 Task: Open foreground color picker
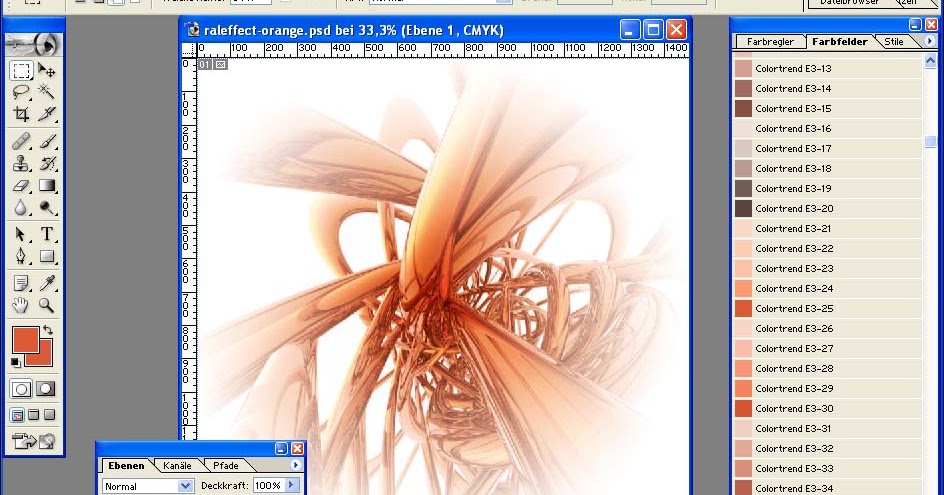(25, 339)
